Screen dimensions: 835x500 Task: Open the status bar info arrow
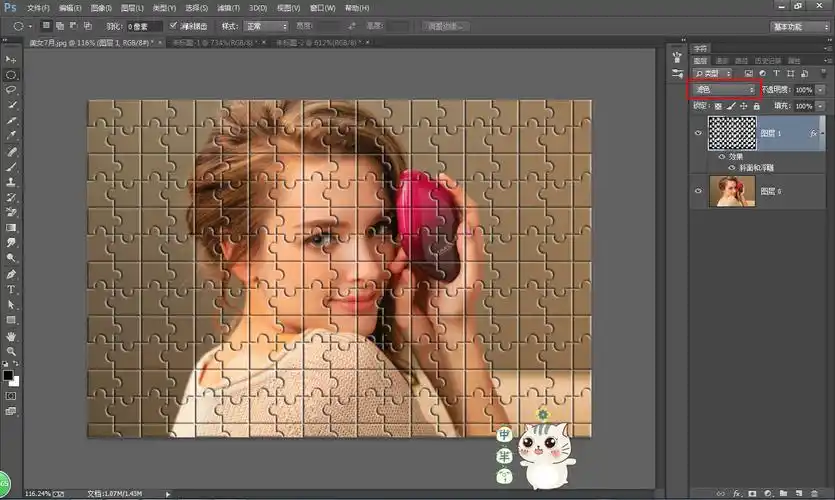click(x=168, y=494)
